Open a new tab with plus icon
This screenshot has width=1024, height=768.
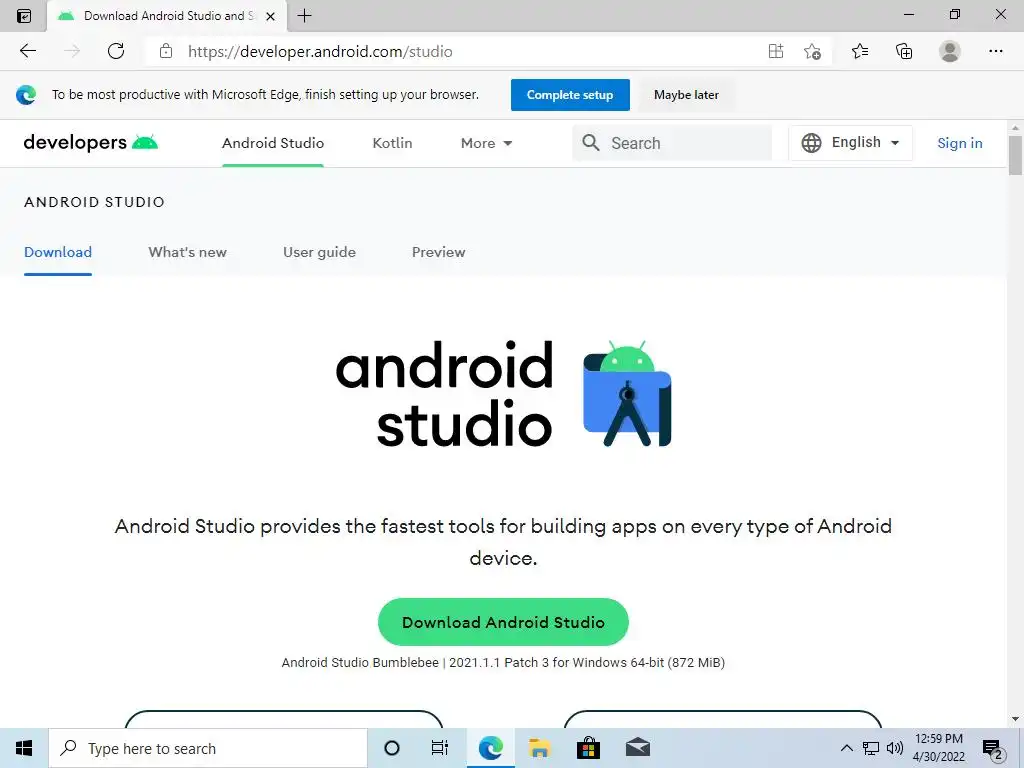[x=304, y=16]
